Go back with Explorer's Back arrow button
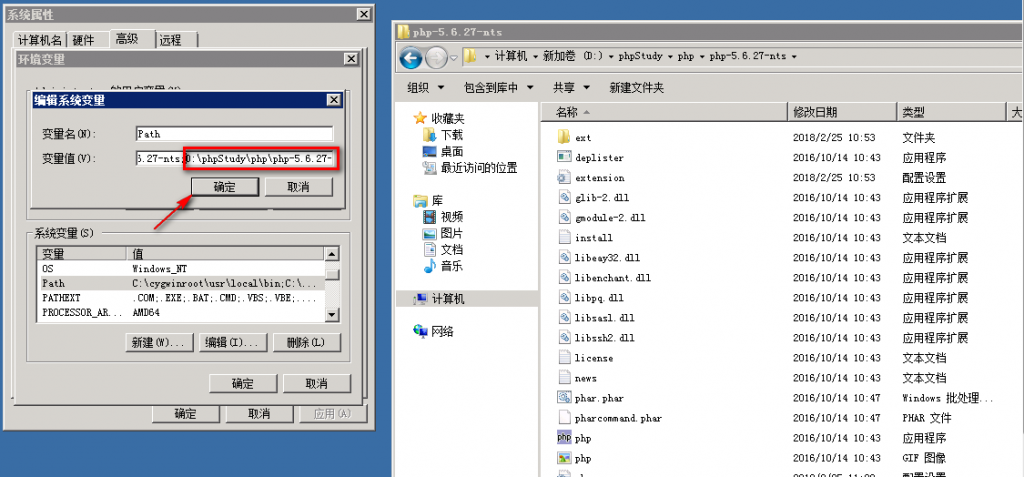The width and height of the screenshot is (1024, 477). point(410,58)
